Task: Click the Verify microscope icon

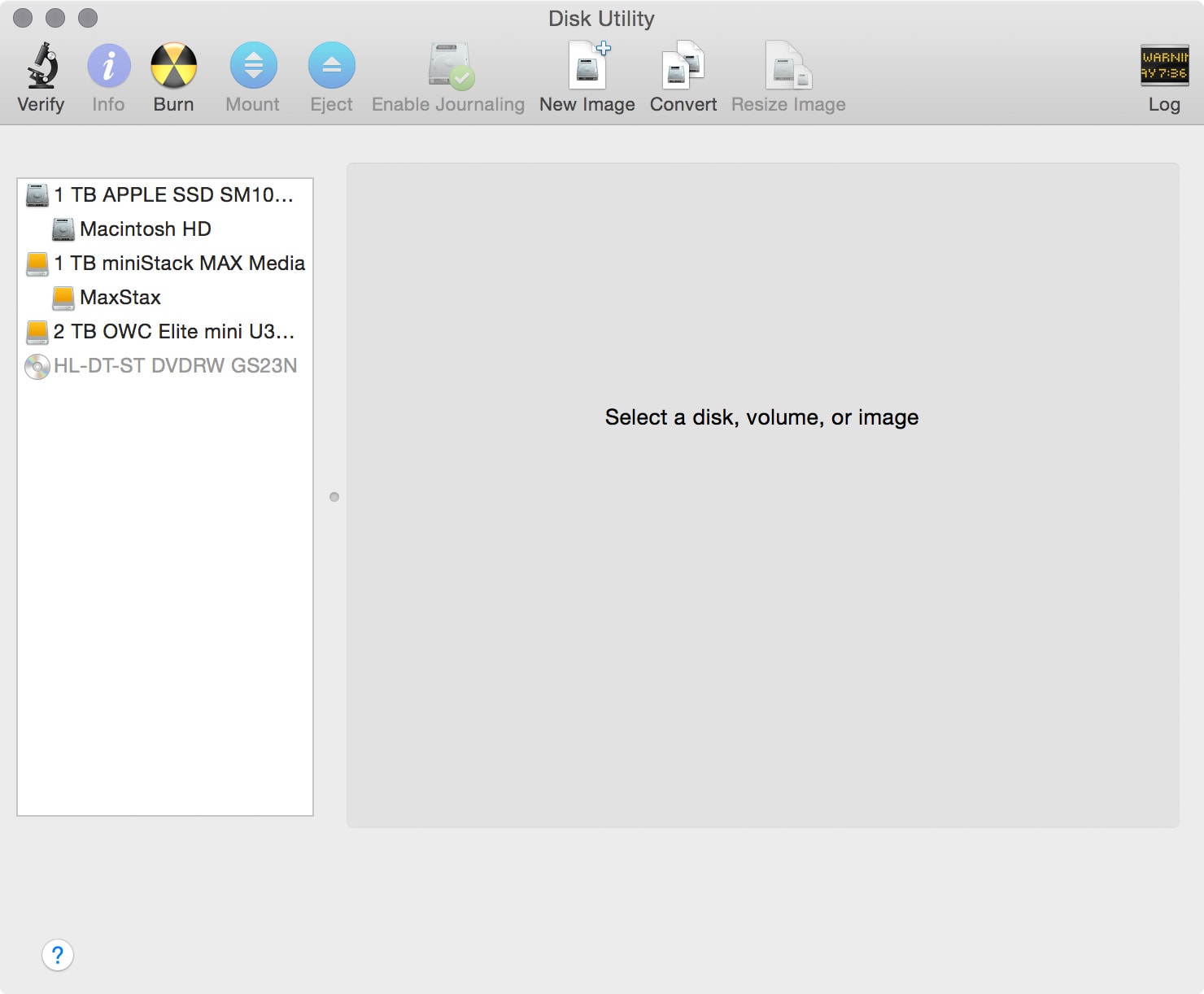Action: (x=41, y=66)
